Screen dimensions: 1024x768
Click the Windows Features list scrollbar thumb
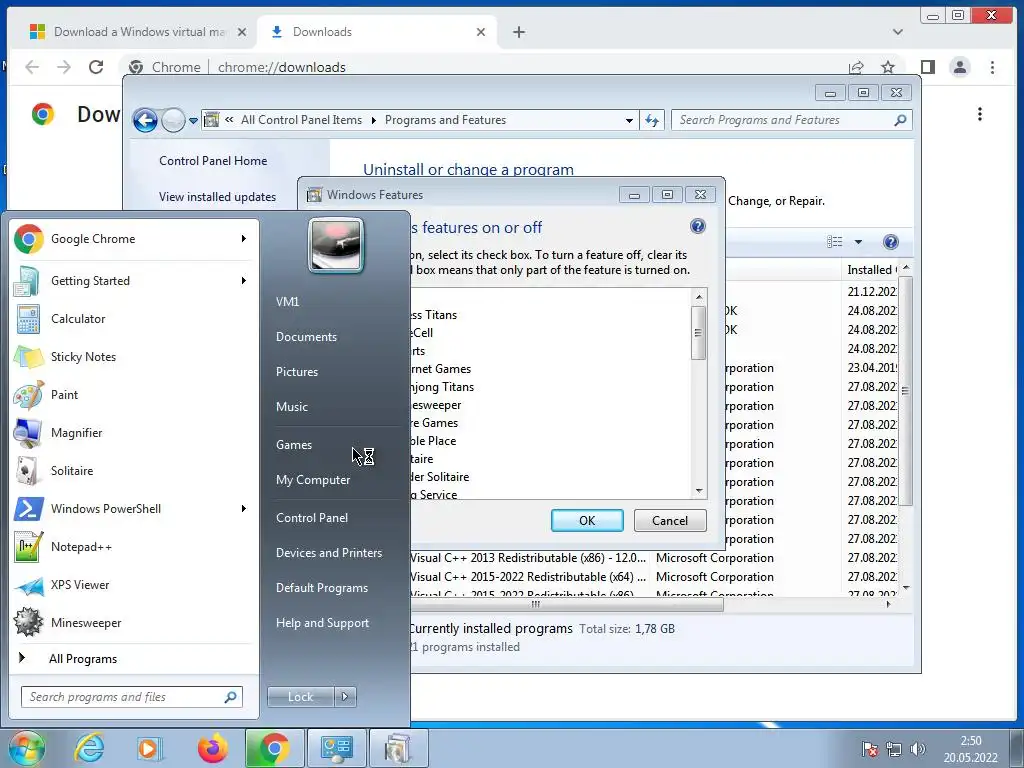tap(699, 332)
